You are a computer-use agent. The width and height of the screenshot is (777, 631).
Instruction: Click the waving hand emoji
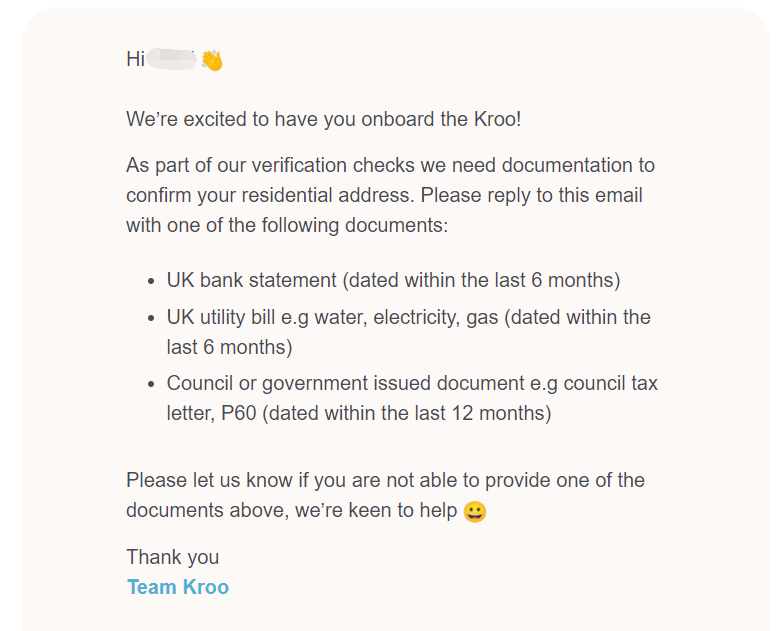(x=212, y=60)
